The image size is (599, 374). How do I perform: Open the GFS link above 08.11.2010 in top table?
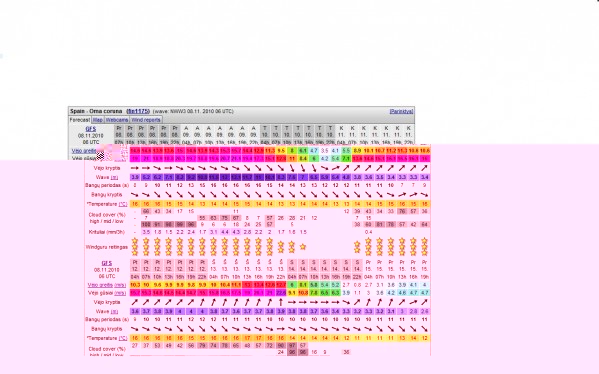(91, 129)
